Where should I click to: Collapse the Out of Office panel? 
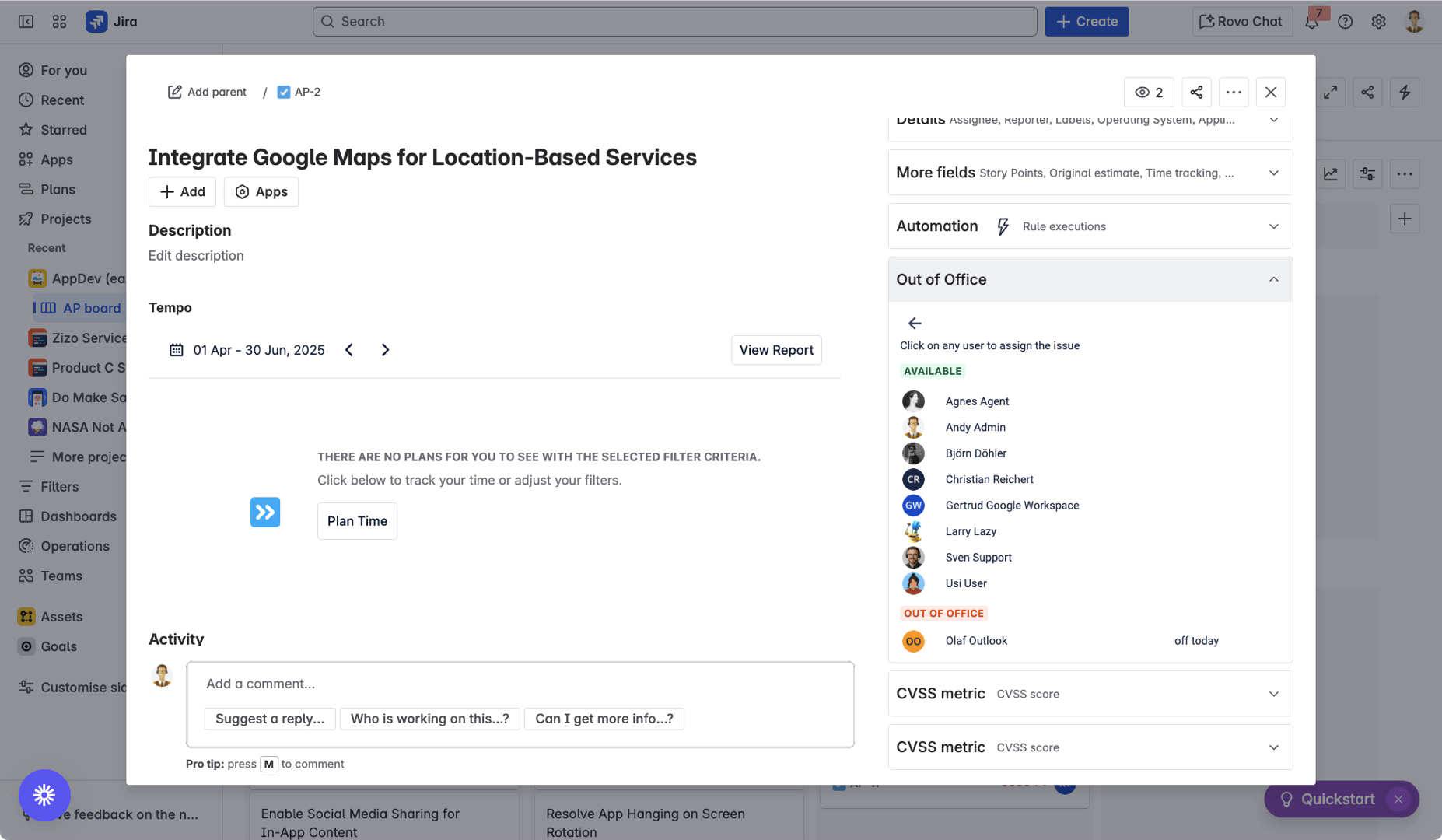point(1273,279)
